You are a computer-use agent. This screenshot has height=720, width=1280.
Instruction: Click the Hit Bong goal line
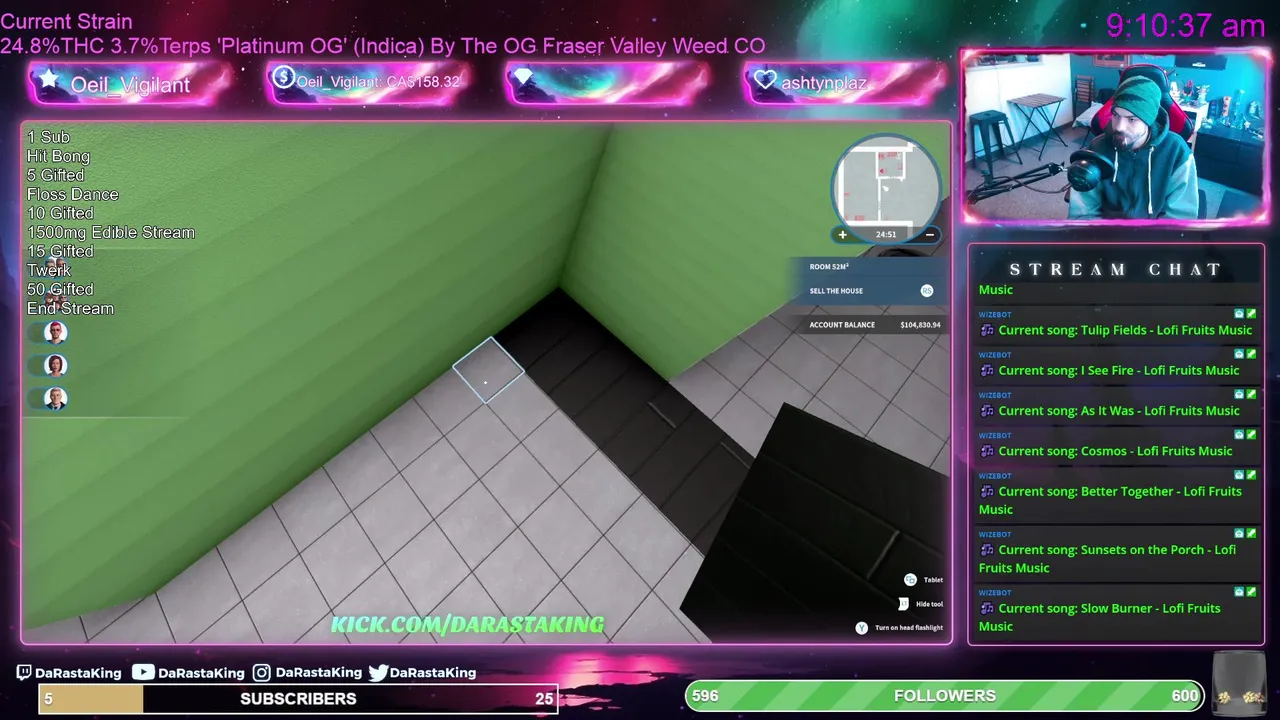58,156
